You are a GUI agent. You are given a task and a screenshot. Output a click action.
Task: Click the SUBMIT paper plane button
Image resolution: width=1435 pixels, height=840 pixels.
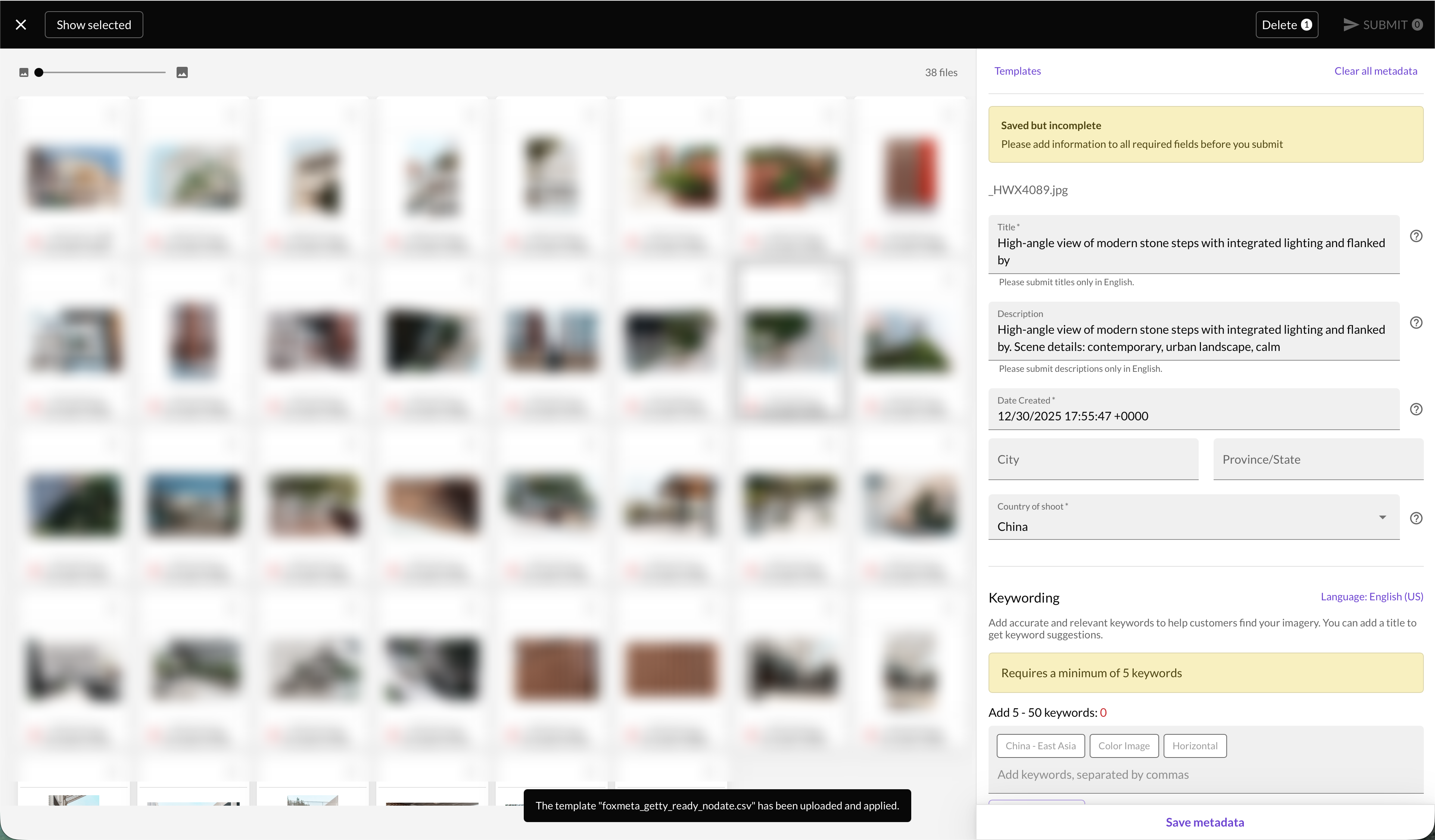(x=1383, y=25)
